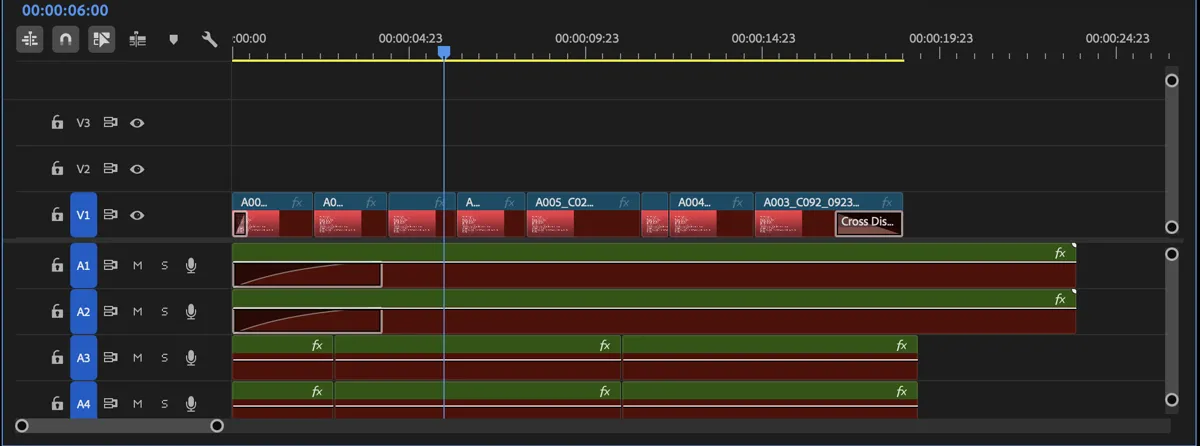The image size is (1200, 446).
Task: Click Add Marker shield icon
Action: click(173, 40)
